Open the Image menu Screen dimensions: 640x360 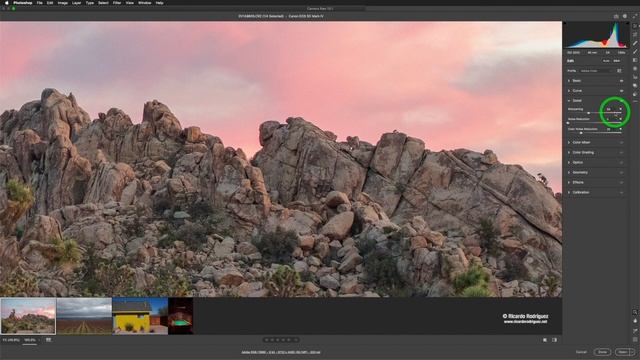pyautogui.click(x=62, y=3)
